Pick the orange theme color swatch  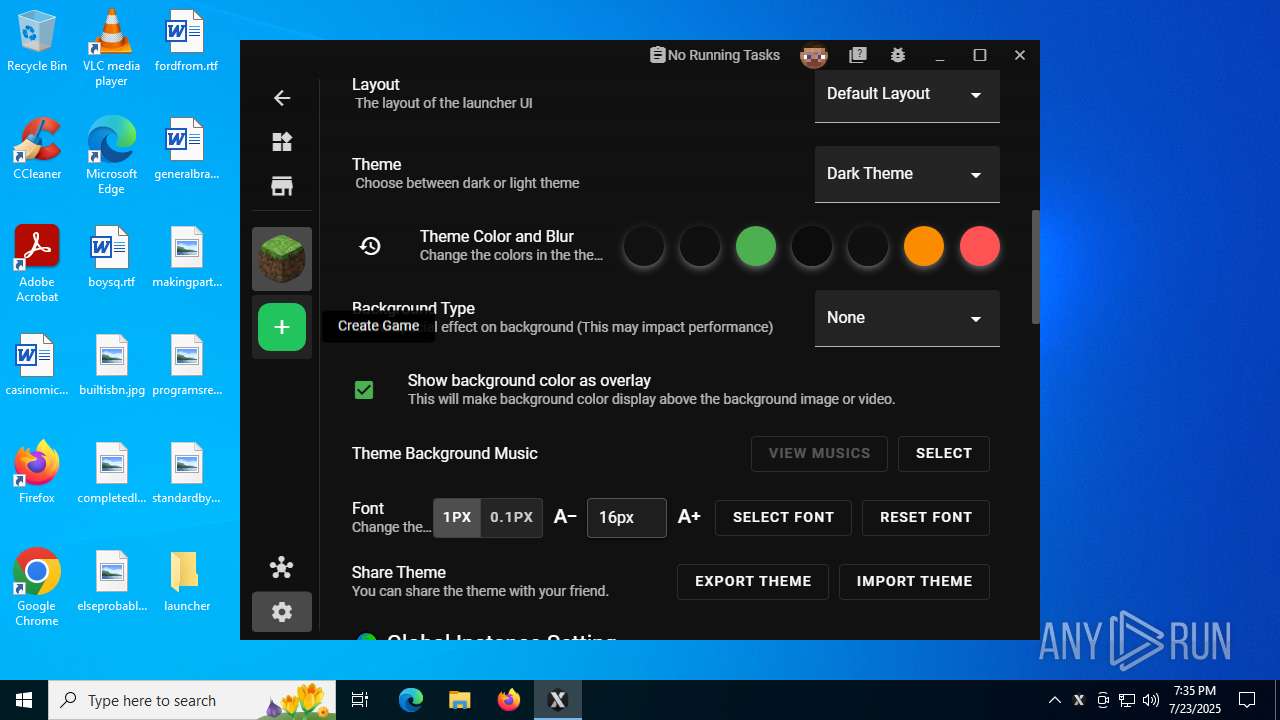pyautogui.click(x=924, y=246)
